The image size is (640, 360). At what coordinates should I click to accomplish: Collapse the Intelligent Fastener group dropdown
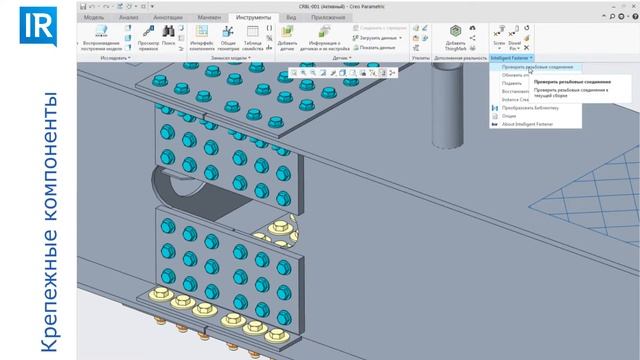point(511,58)
